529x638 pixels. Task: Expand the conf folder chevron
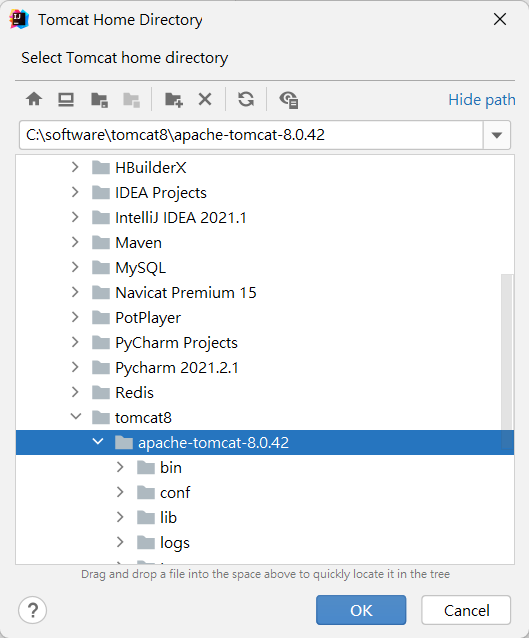coord(120,492)
